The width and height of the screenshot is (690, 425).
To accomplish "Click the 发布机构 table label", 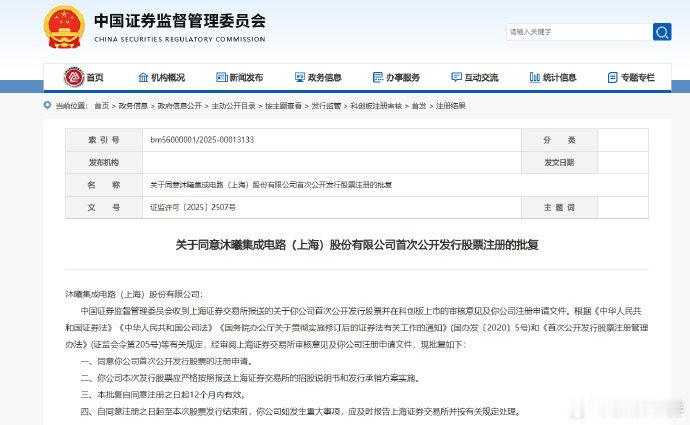I will (x=104, y=162).
